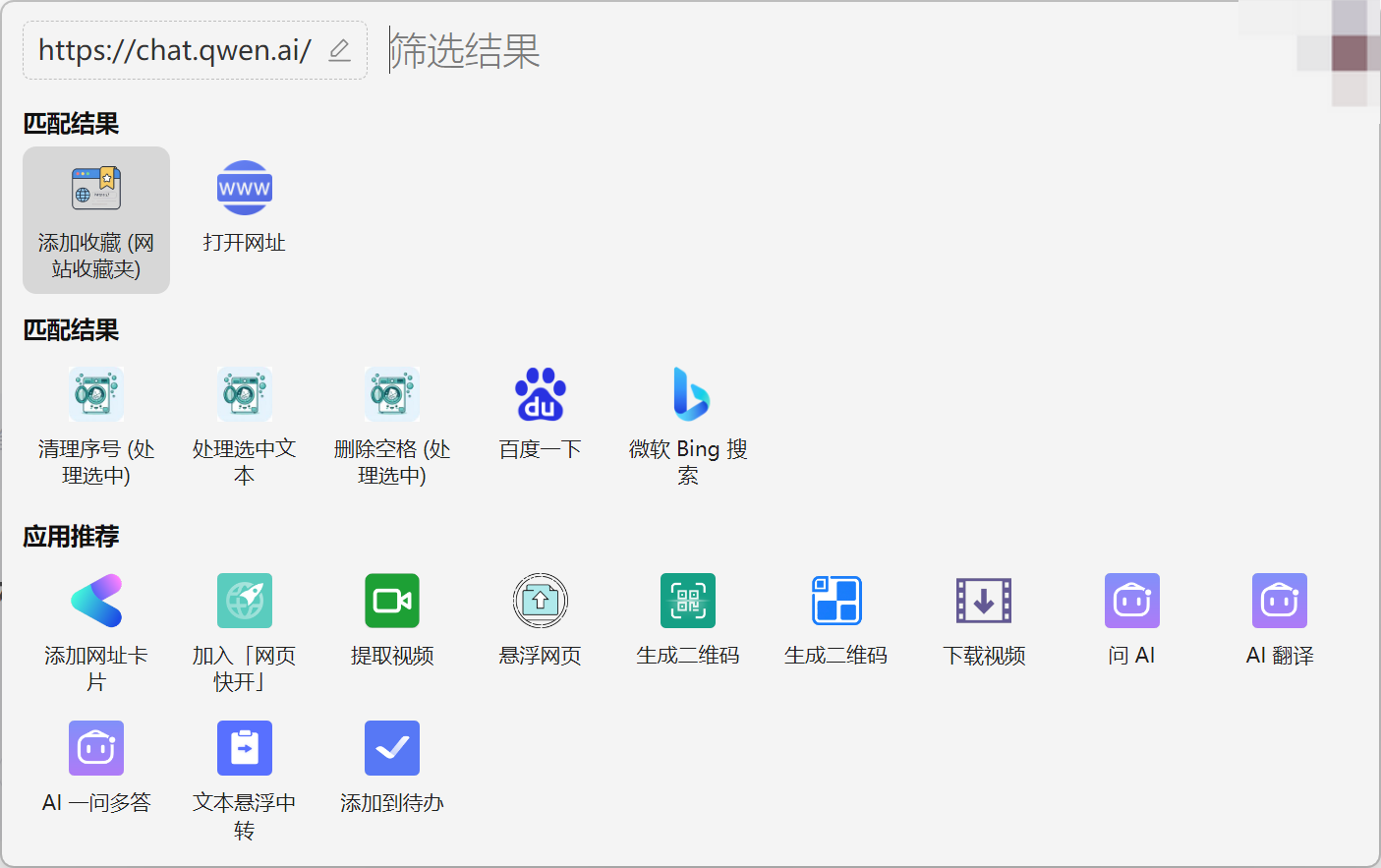This screenshot has height=868, width=1381.
Task: Open 悬浮网页 floating page app
Action: (x=541, y=620)
